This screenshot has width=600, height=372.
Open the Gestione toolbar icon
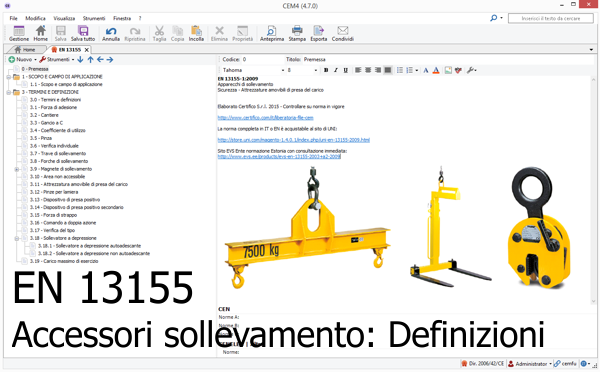19,33
